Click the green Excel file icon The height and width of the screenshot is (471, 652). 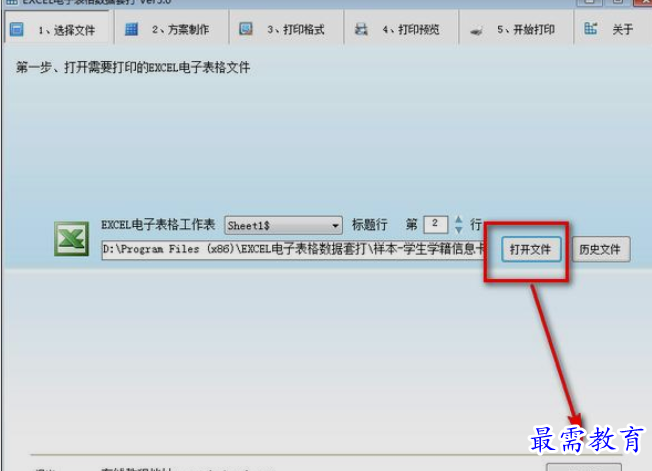[72, 238]
